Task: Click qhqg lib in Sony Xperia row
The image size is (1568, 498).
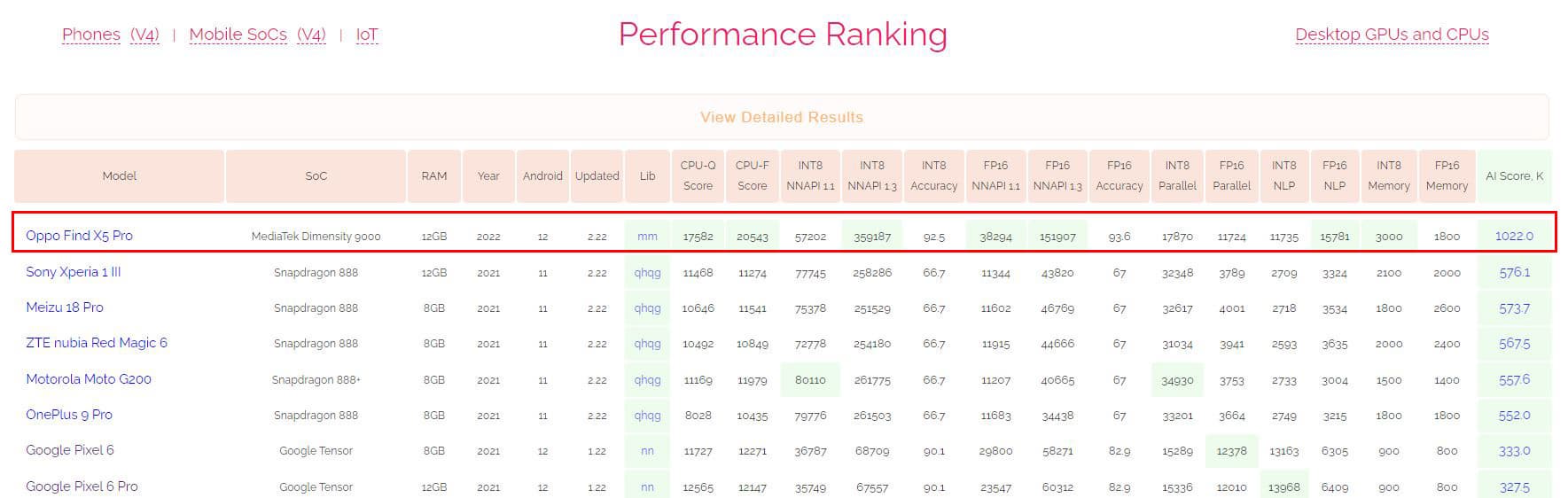Action: click(x=648, y=272)
